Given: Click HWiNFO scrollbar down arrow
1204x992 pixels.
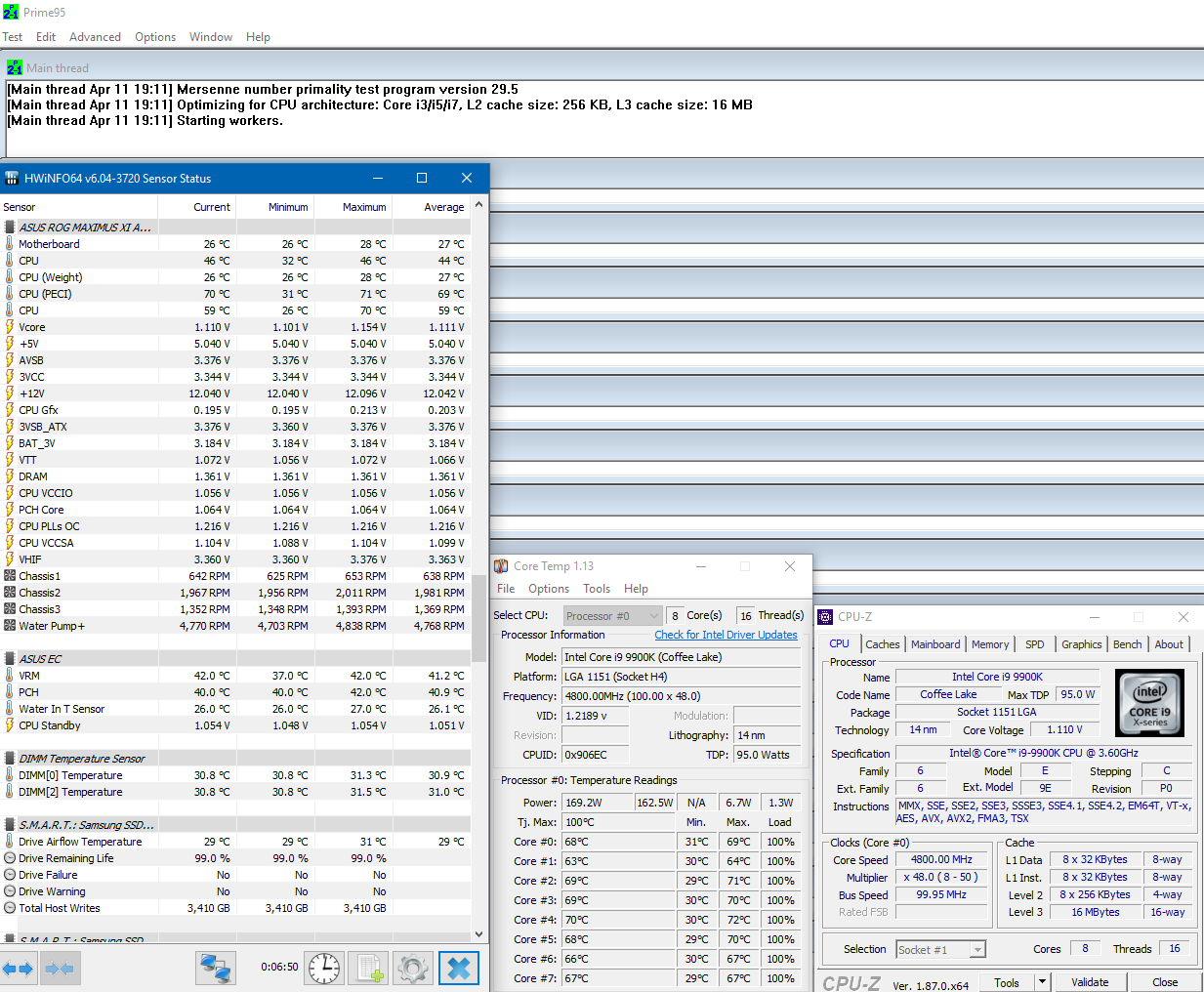Looking at the screenshot, I should point(478,934).
